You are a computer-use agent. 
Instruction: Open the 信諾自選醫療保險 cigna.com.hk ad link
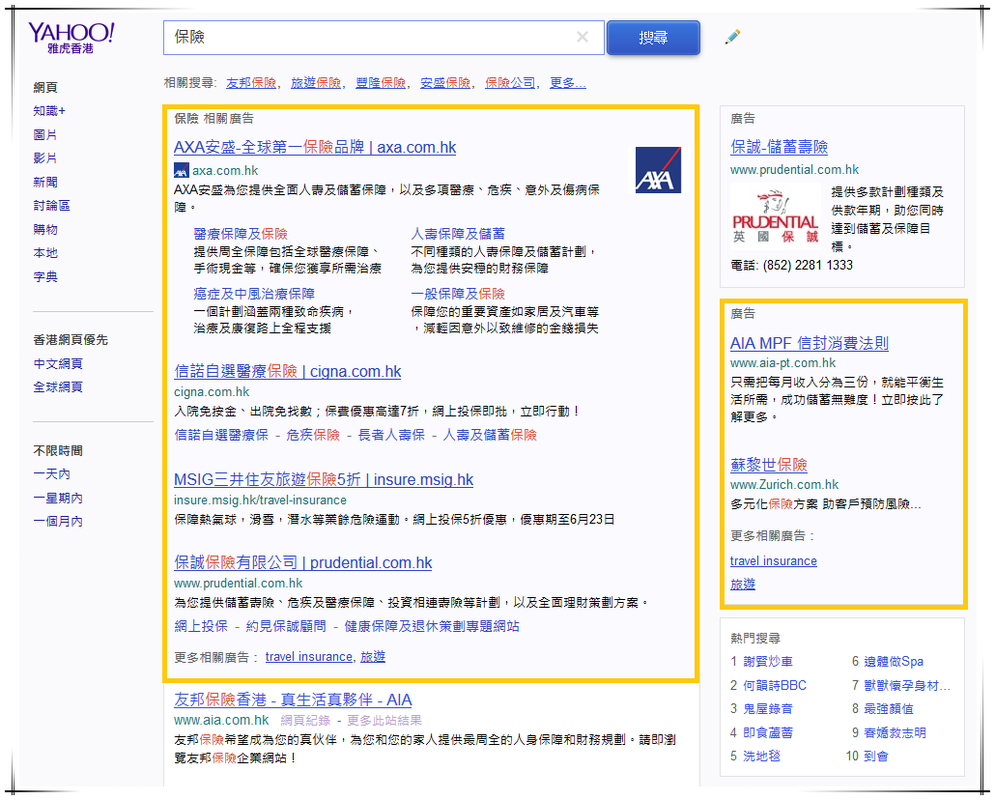287,371
